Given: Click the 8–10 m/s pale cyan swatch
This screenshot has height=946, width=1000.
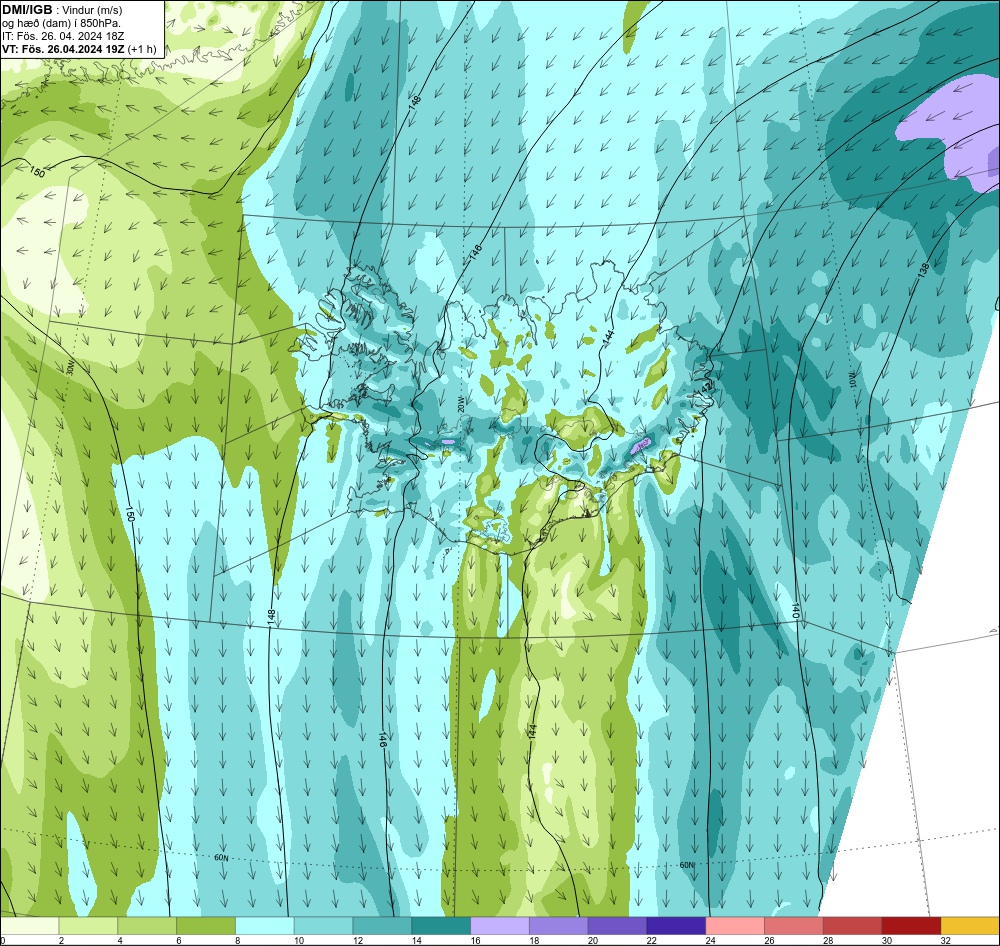Looking at the screenshot, I should pos(265,926).
